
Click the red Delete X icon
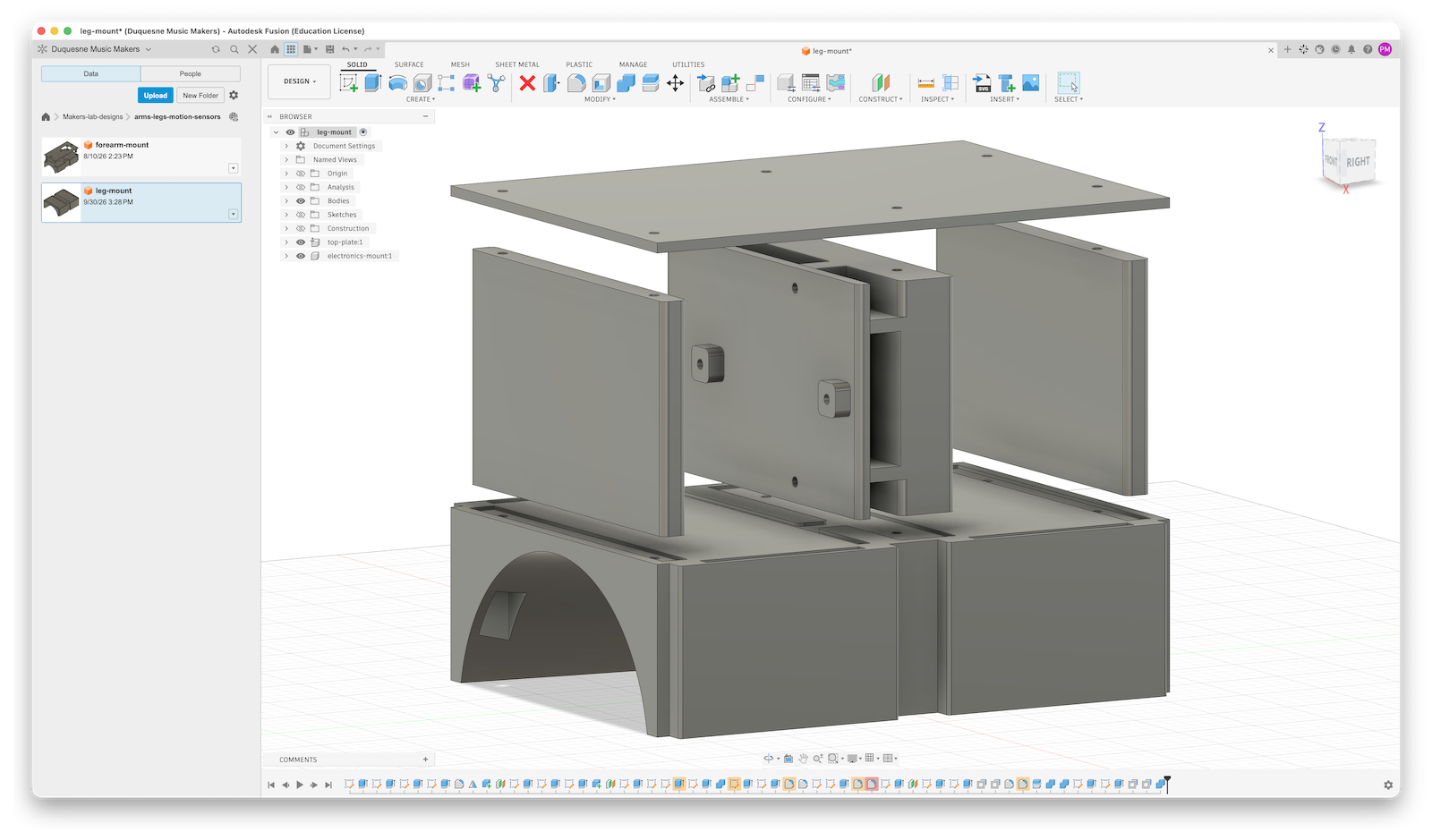point(527,83)
